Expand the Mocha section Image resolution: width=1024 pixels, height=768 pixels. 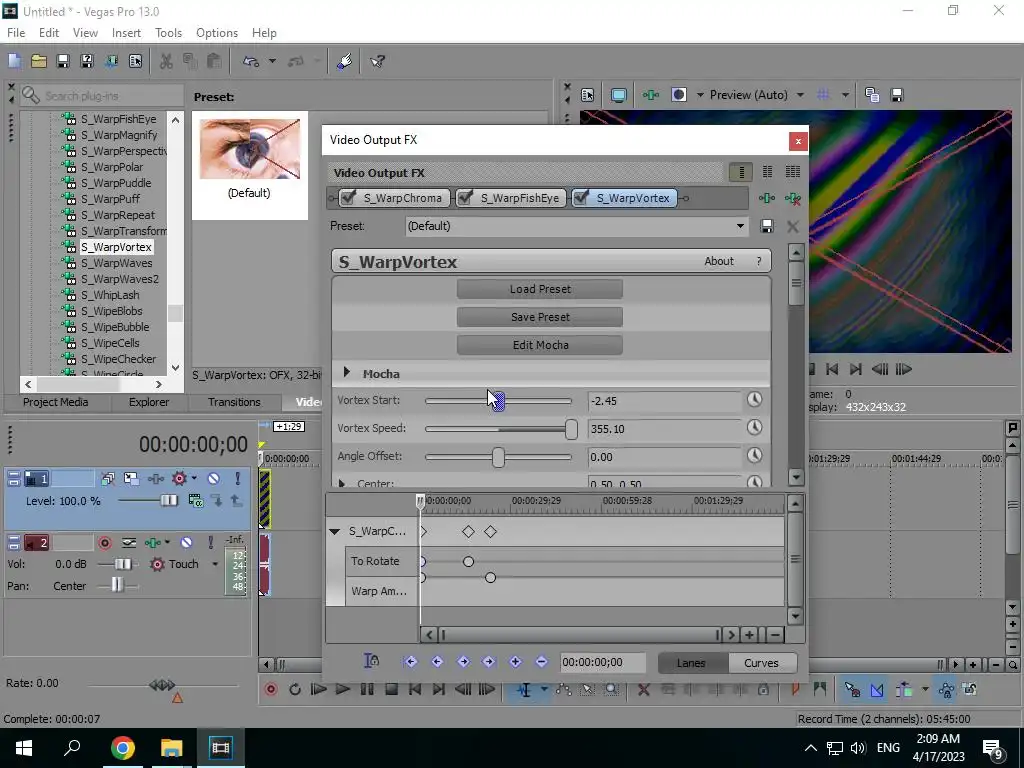click(347, 373)
